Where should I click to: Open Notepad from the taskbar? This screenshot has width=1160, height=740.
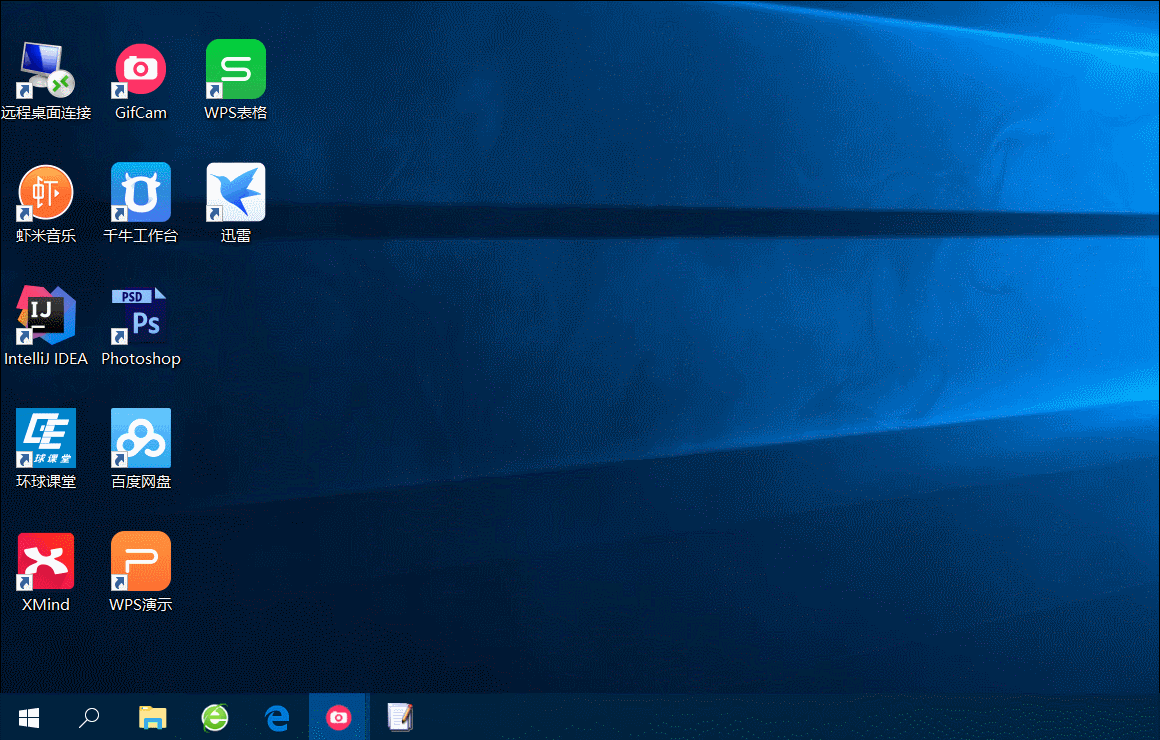pos(400,717)
